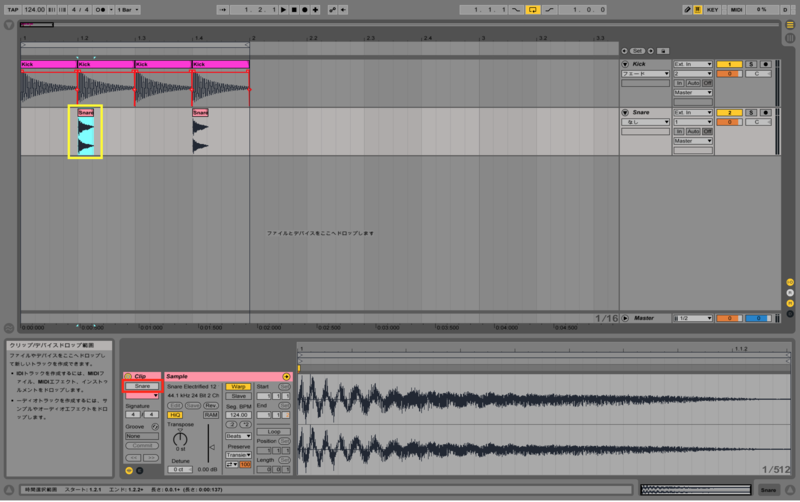Screen dimensions: 800x502
Task: Toggle the Punch-Out switch
Action: click(x=549, y=10)
